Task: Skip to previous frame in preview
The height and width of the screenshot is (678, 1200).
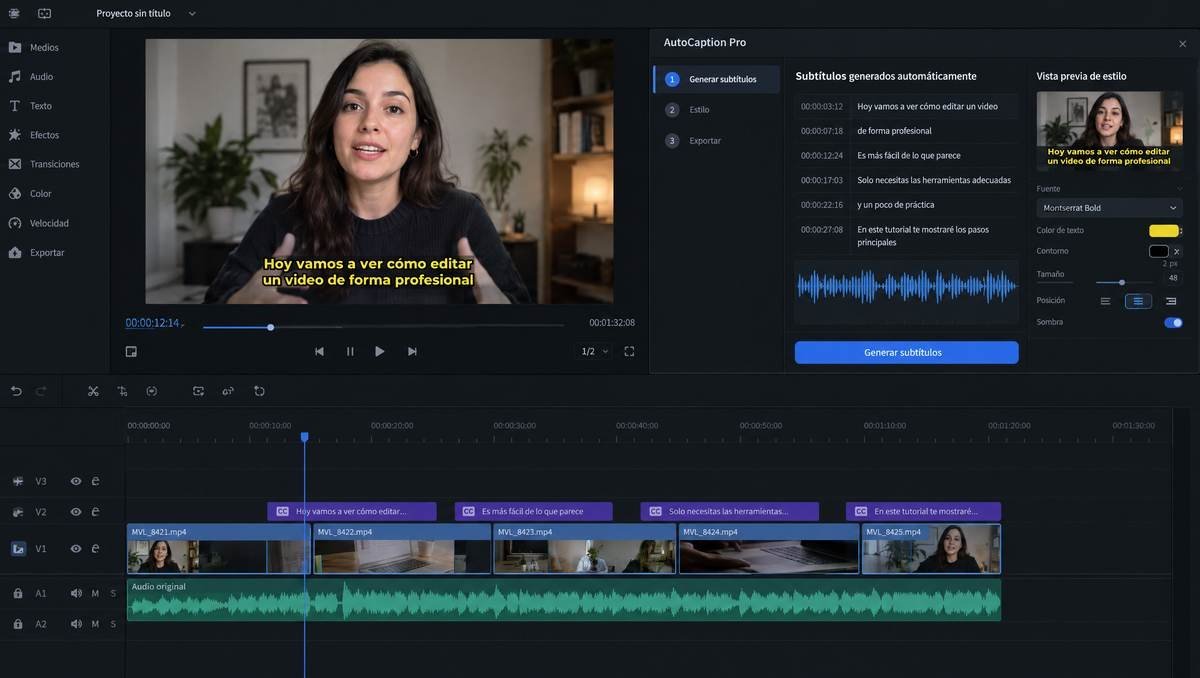Action: (x=319, y=351)
